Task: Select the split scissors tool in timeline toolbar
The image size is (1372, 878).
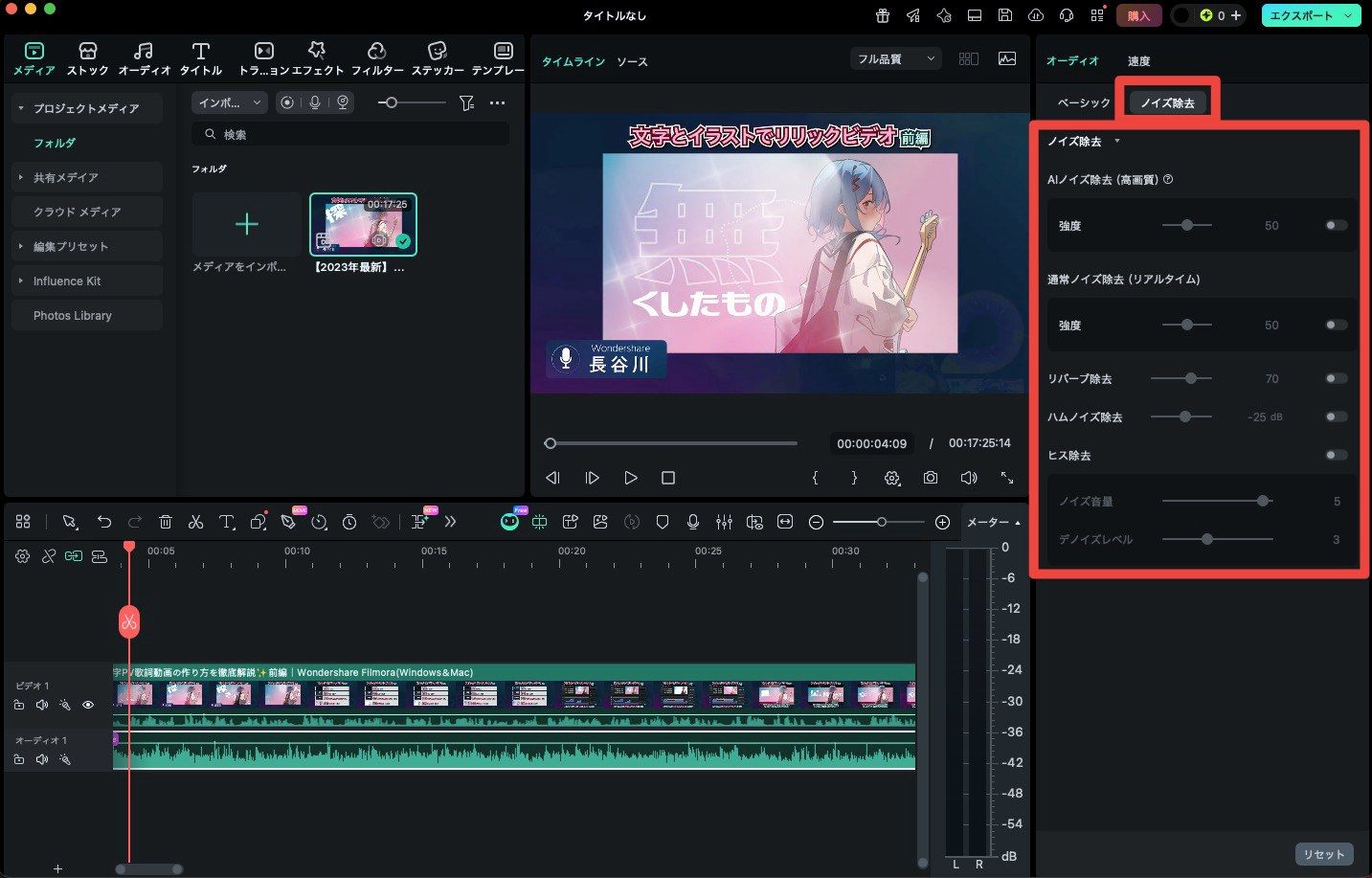Action: pyautogui.click(x=195, y=522)
